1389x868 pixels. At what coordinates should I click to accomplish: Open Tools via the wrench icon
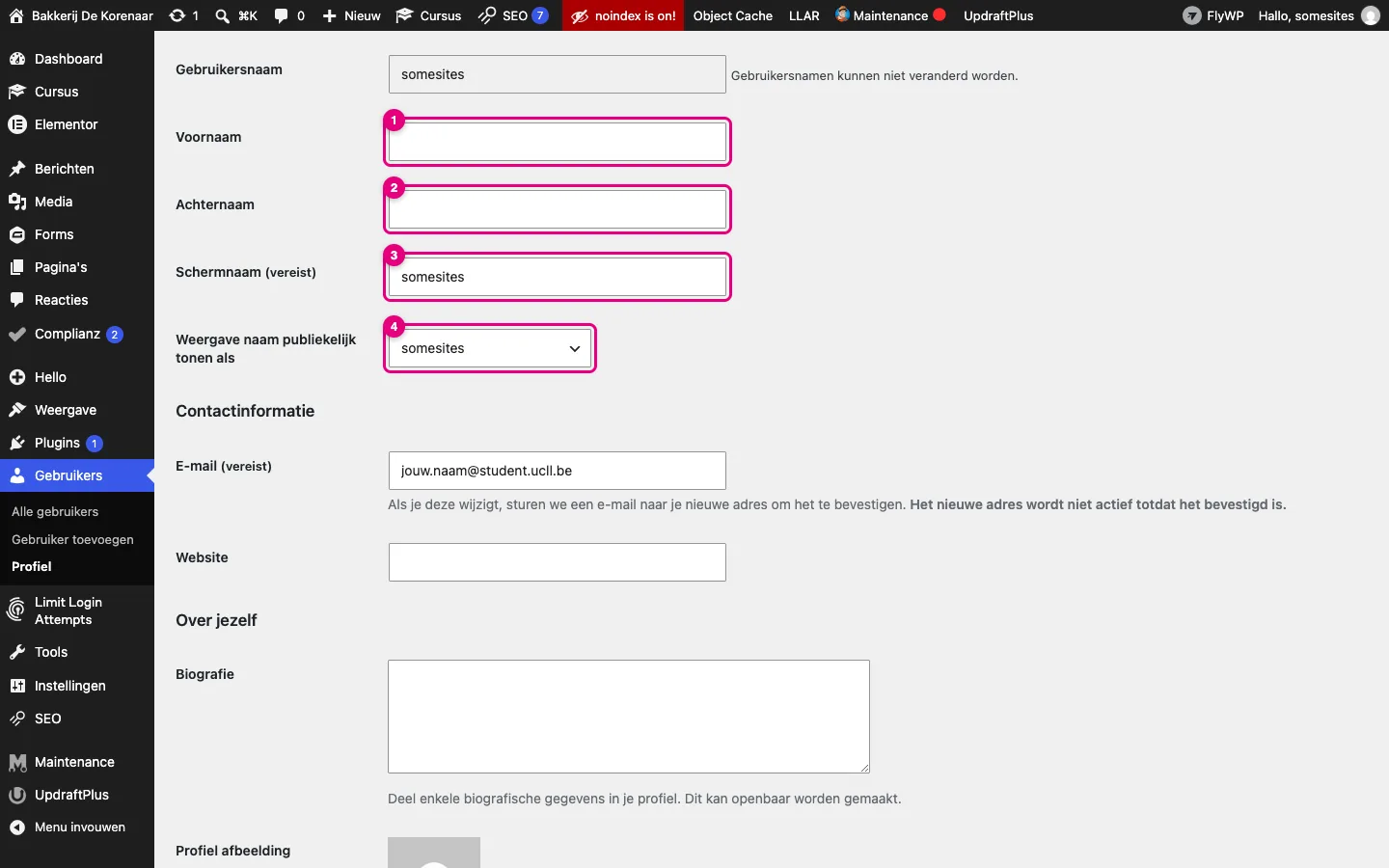click(x=16, y=652)
